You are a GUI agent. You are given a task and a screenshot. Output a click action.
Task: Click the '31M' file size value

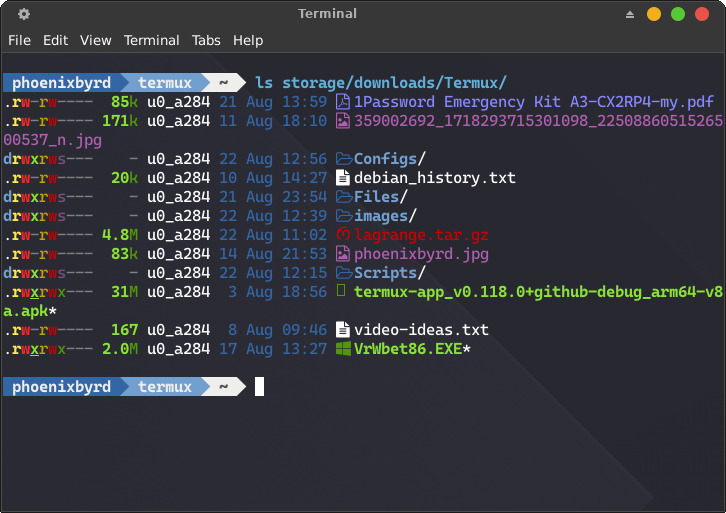[x=125, y=292]
